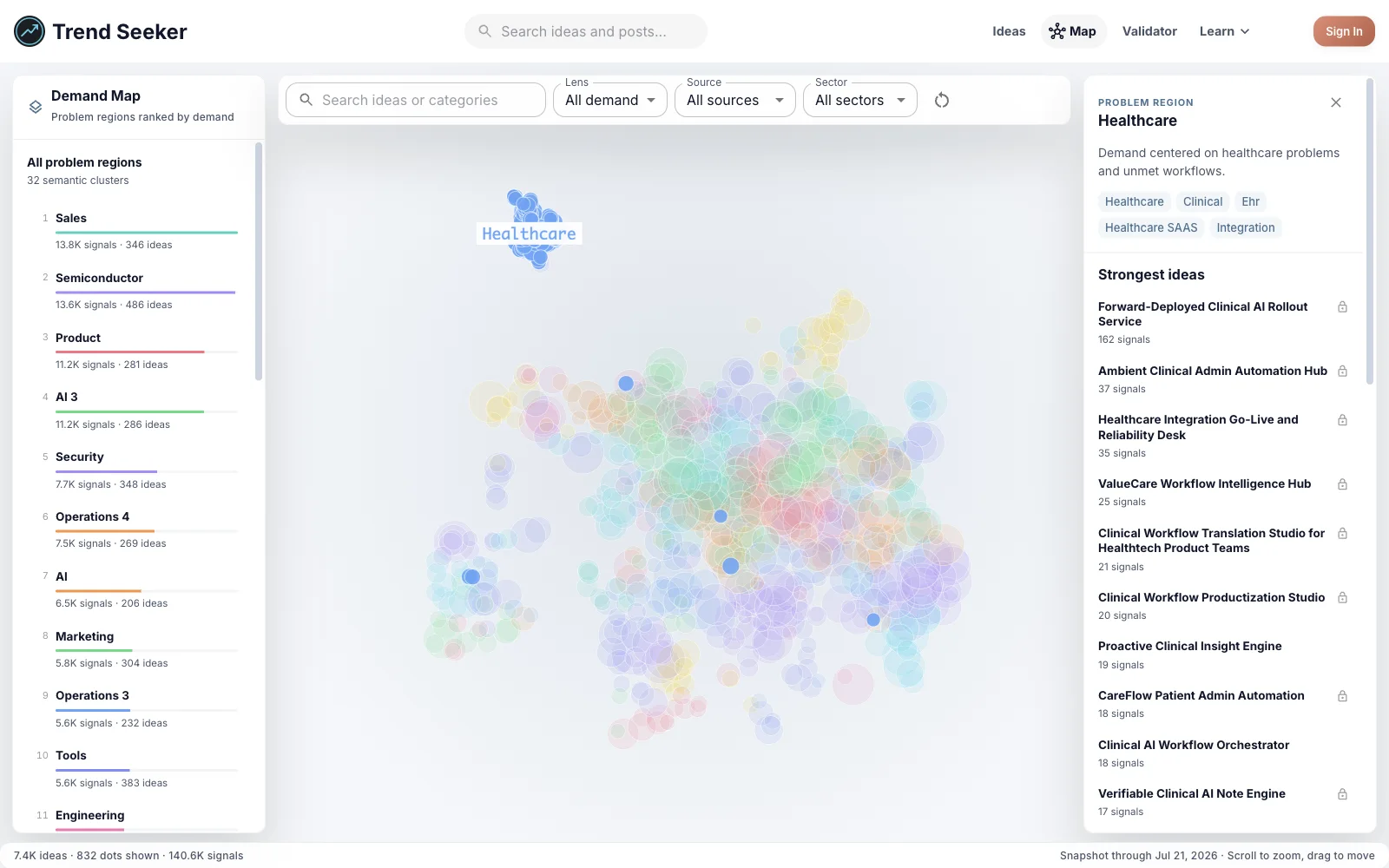1389x868 pixels.
Task: Select the Operations 4 problem region
Action: [x=139, y=529]
